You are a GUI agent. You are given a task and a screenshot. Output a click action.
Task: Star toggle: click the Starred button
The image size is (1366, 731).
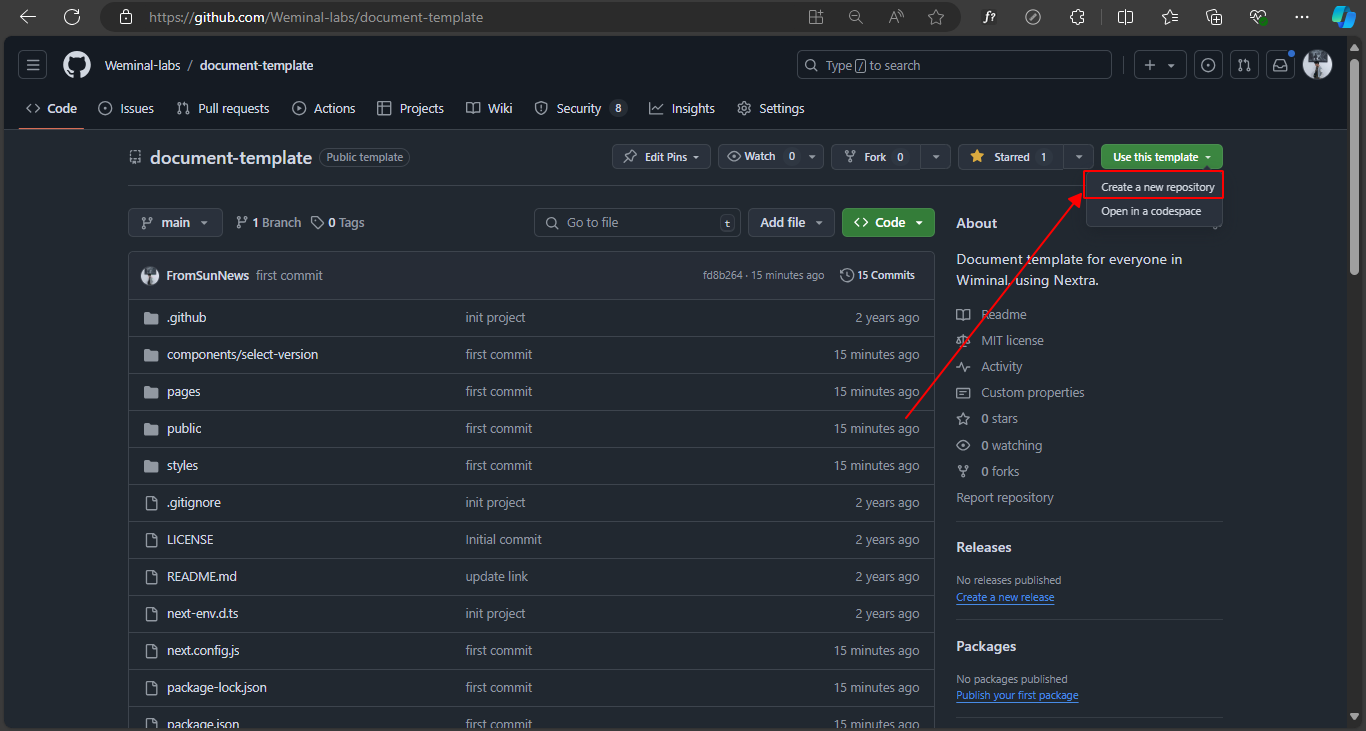(1010, 157)
